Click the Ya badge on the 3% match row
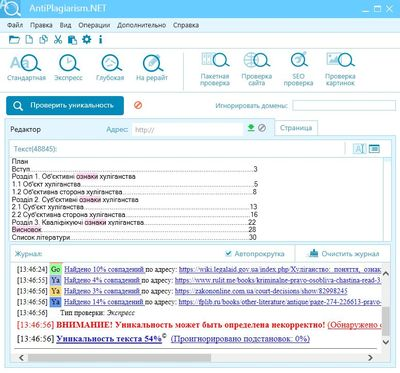 [x=56, y=291]
